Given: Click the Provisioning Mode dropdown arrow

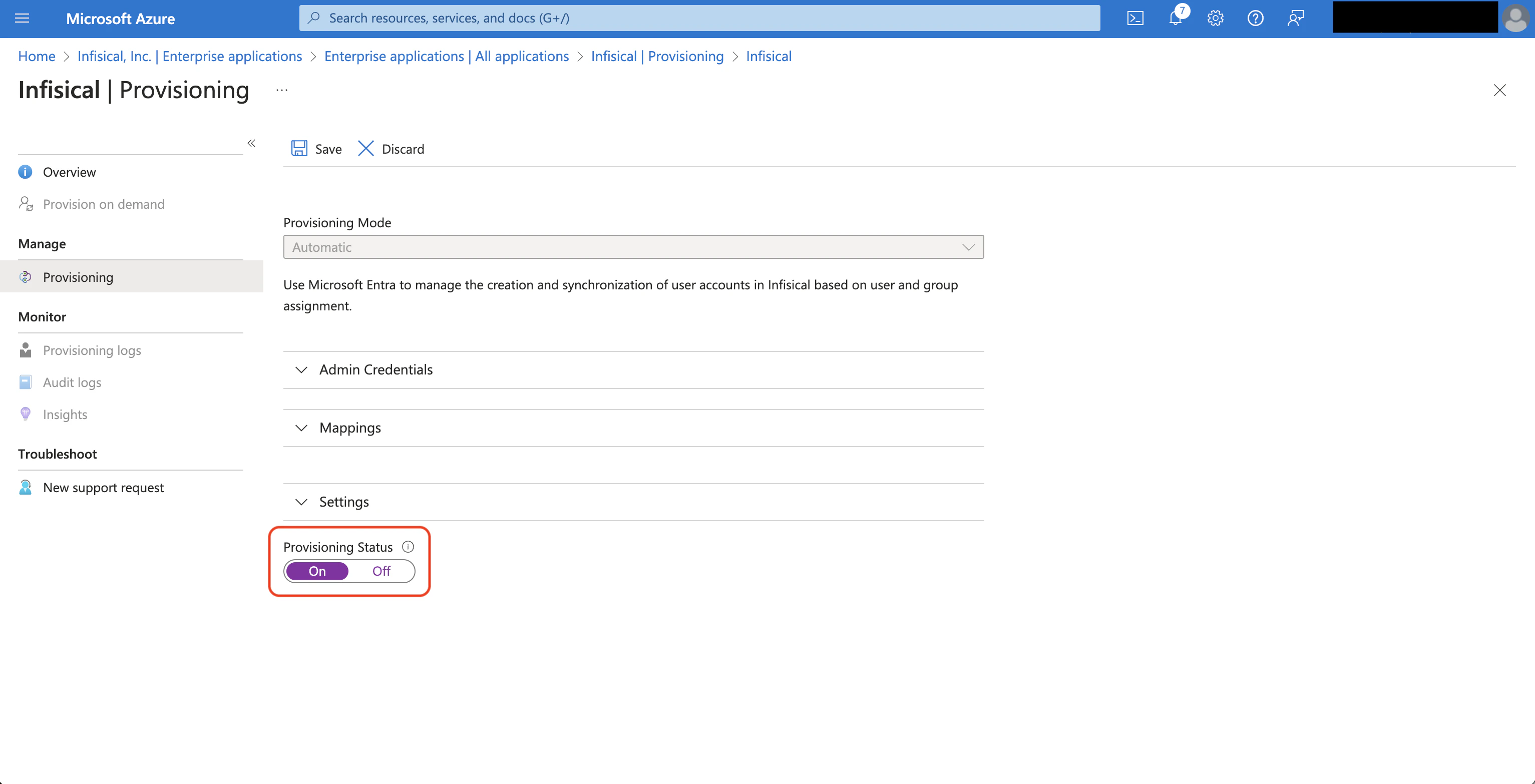Looking at the screenshot, I should pyautogui.click(x=968, y=247).
